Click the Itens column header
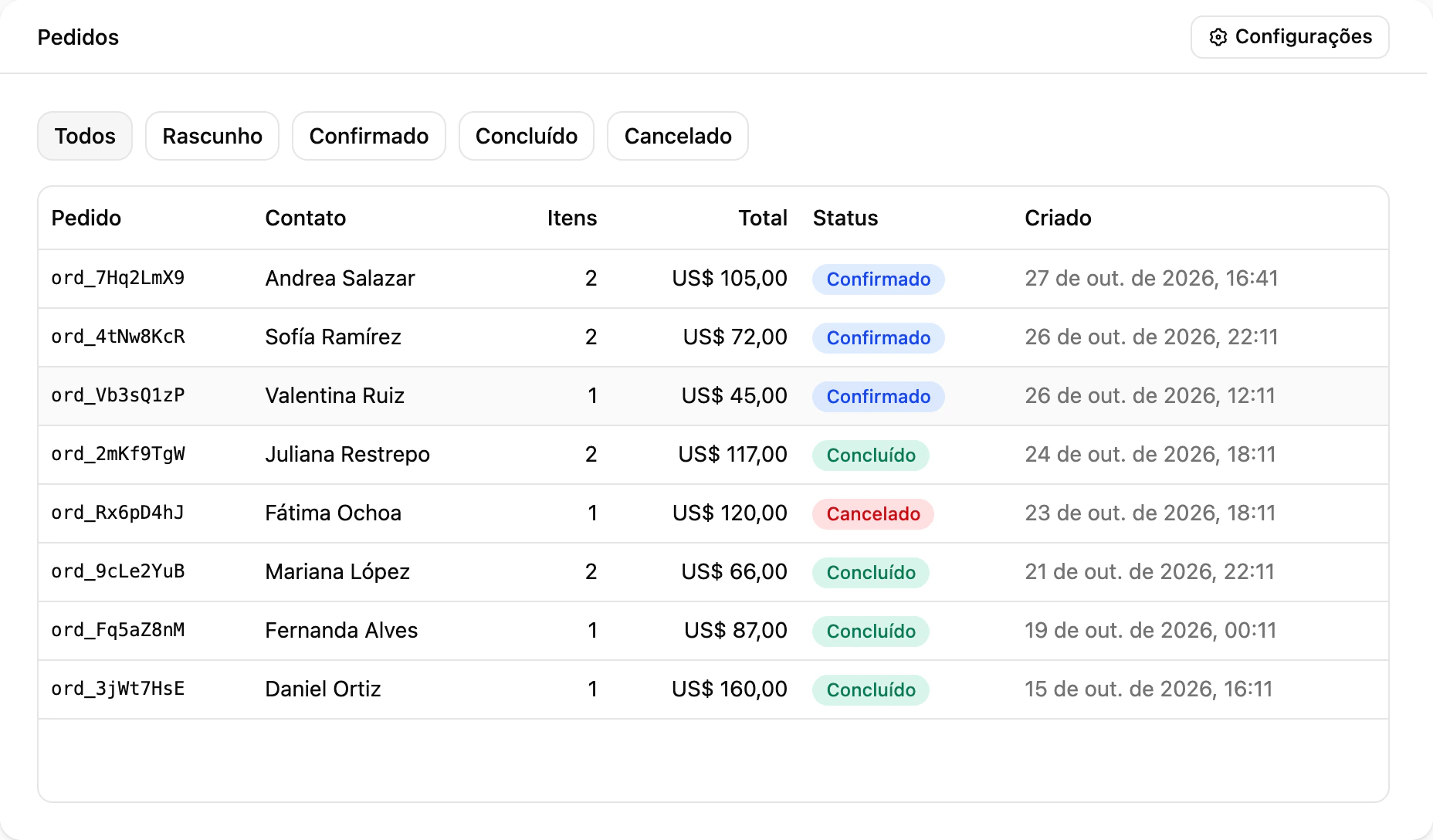 click(x=572, y=218)
